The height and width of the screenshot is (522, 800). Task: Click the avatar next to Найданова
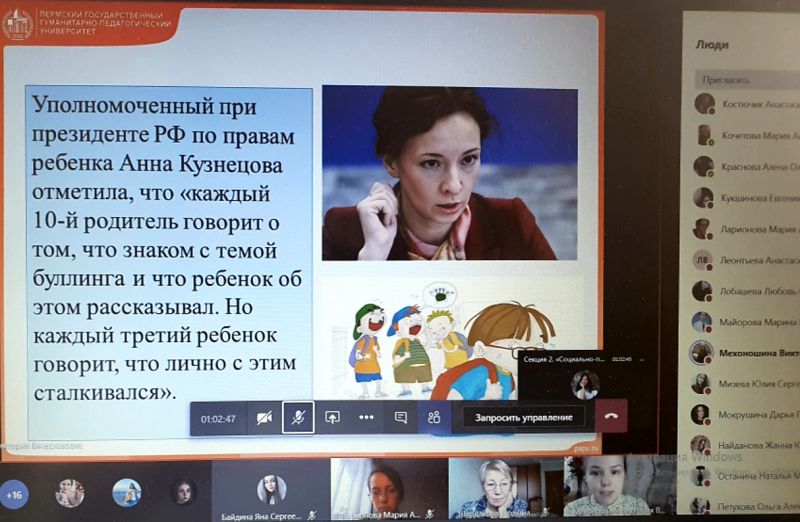click(701, 445)
